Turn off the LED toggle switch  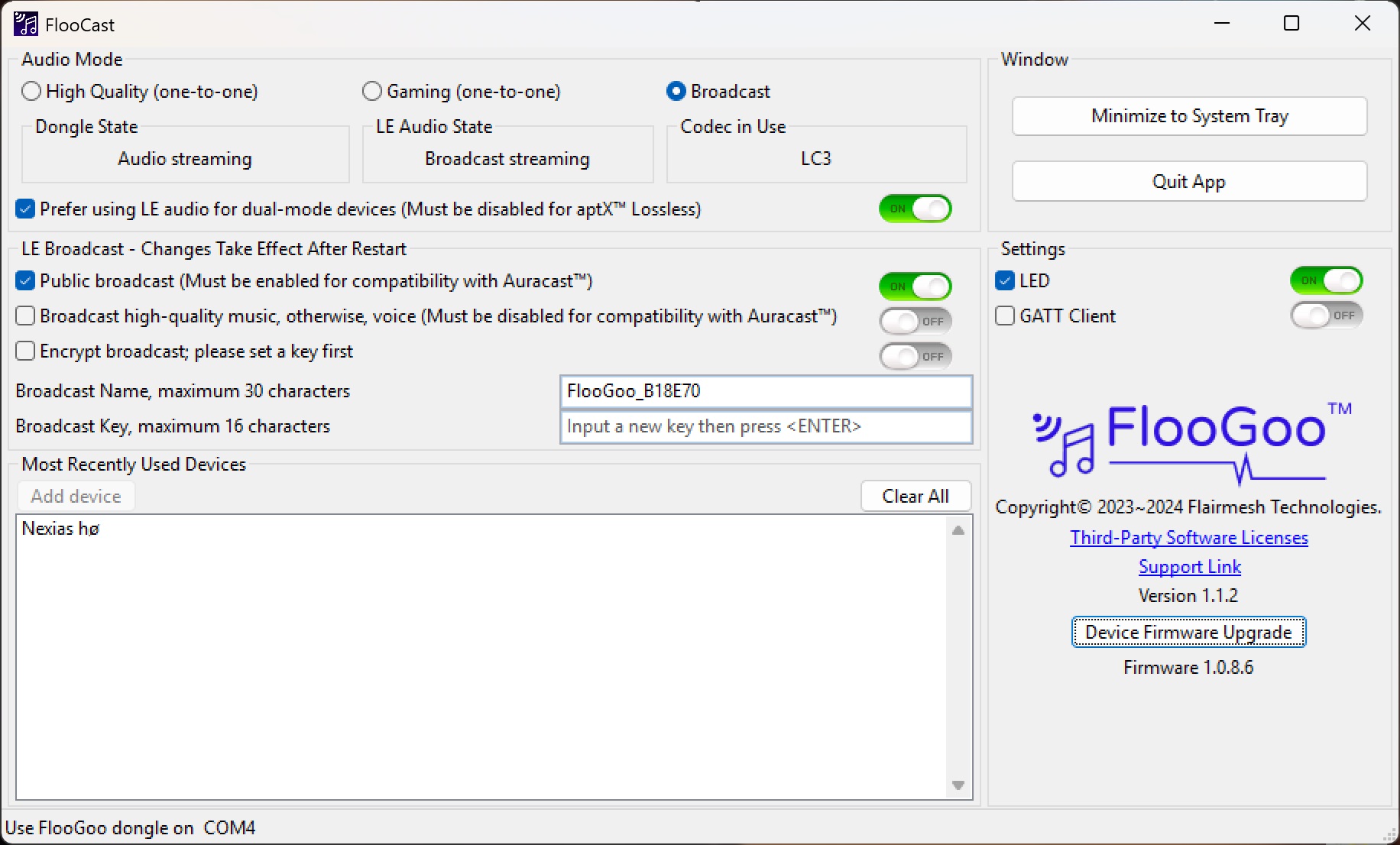click(1327, 280)
